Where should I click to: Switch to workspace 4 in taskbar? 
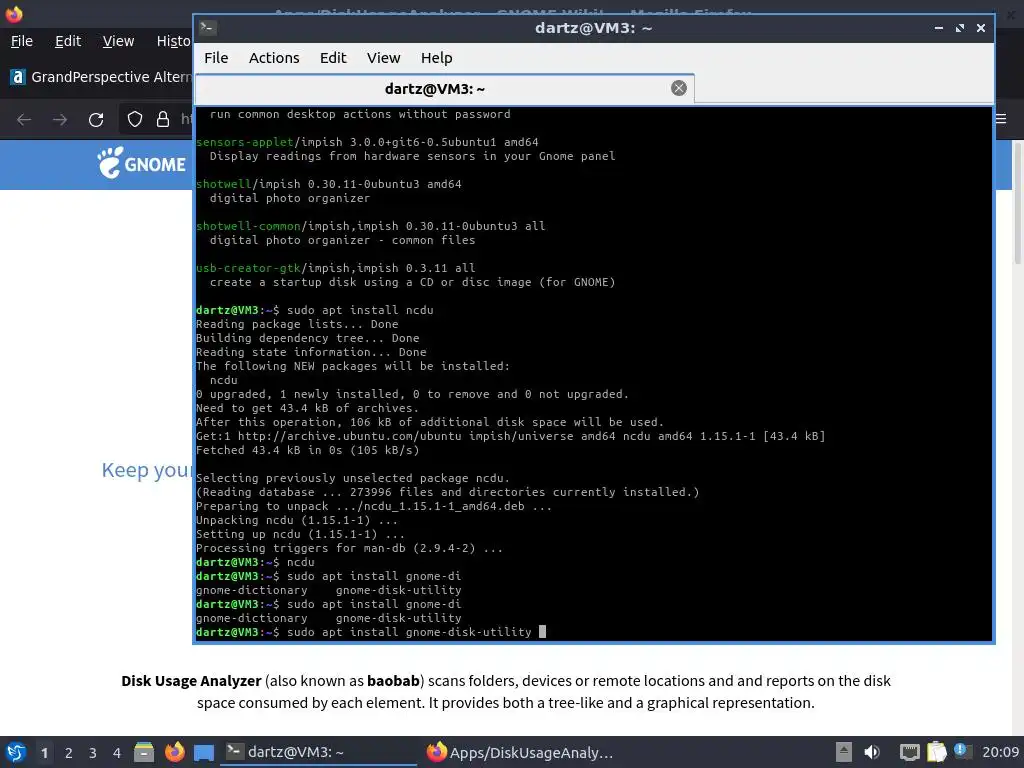tap(117, 753)
